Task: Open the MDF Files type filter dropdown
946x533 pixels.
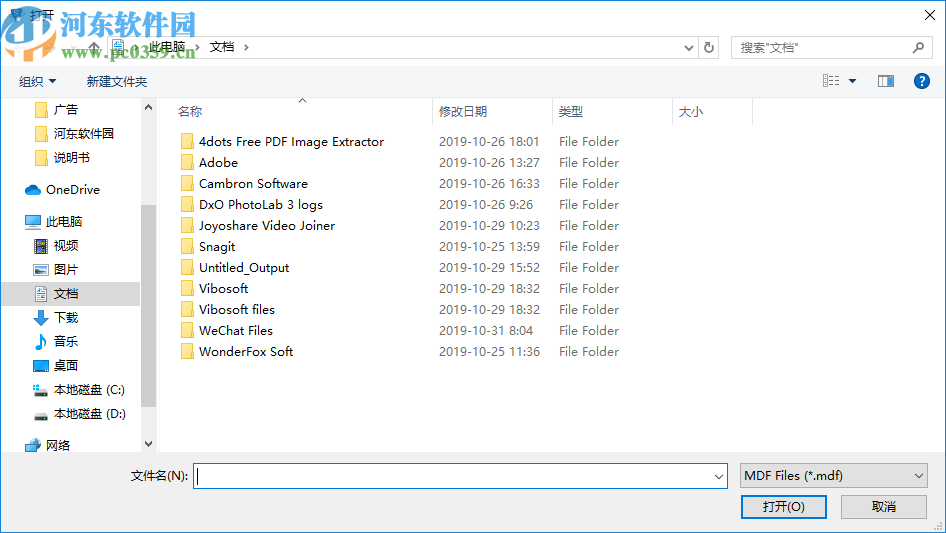Action: point(833,476)
